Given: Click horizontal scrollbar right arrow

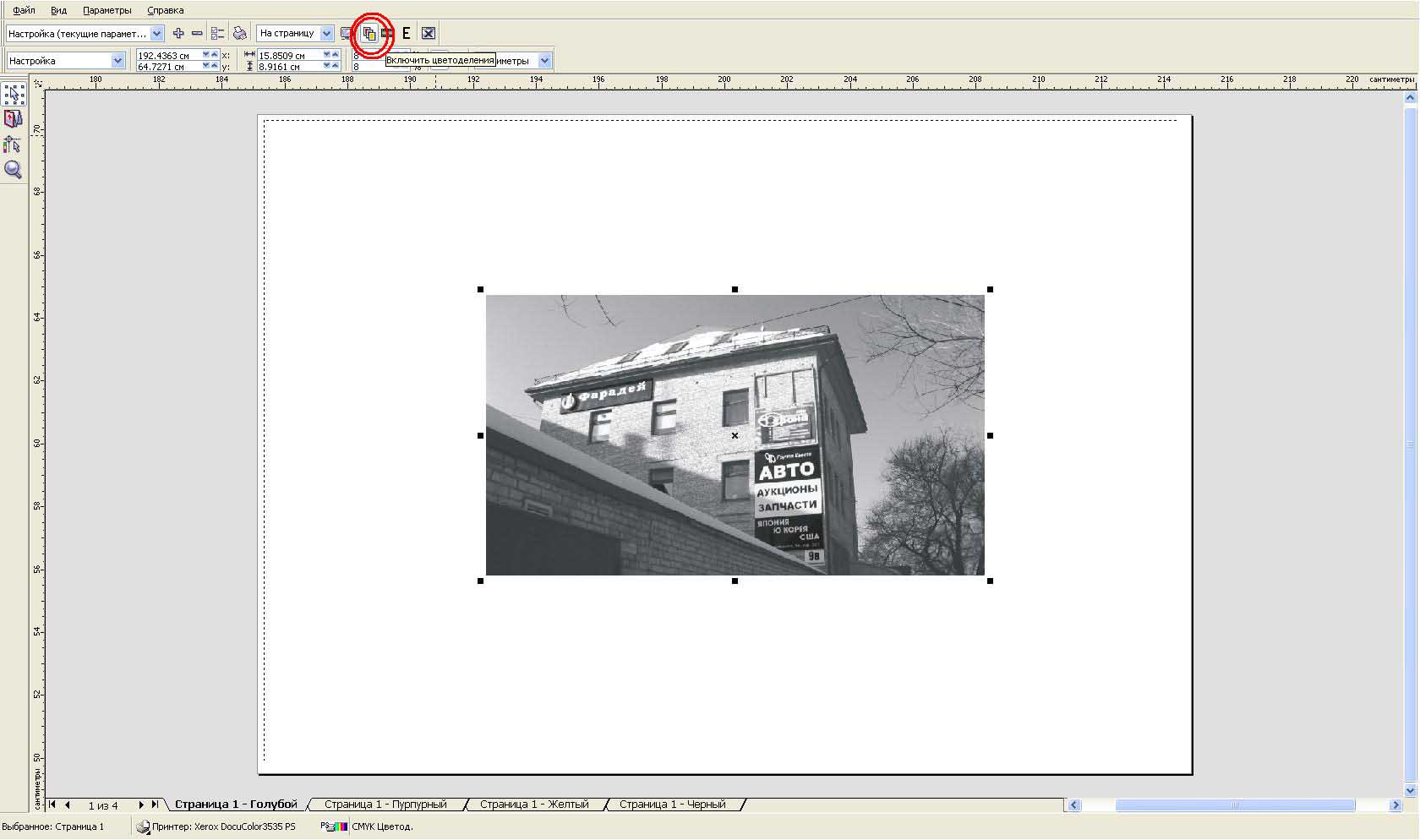Looking at the screenshot, I should click(x=1395, y=805).
